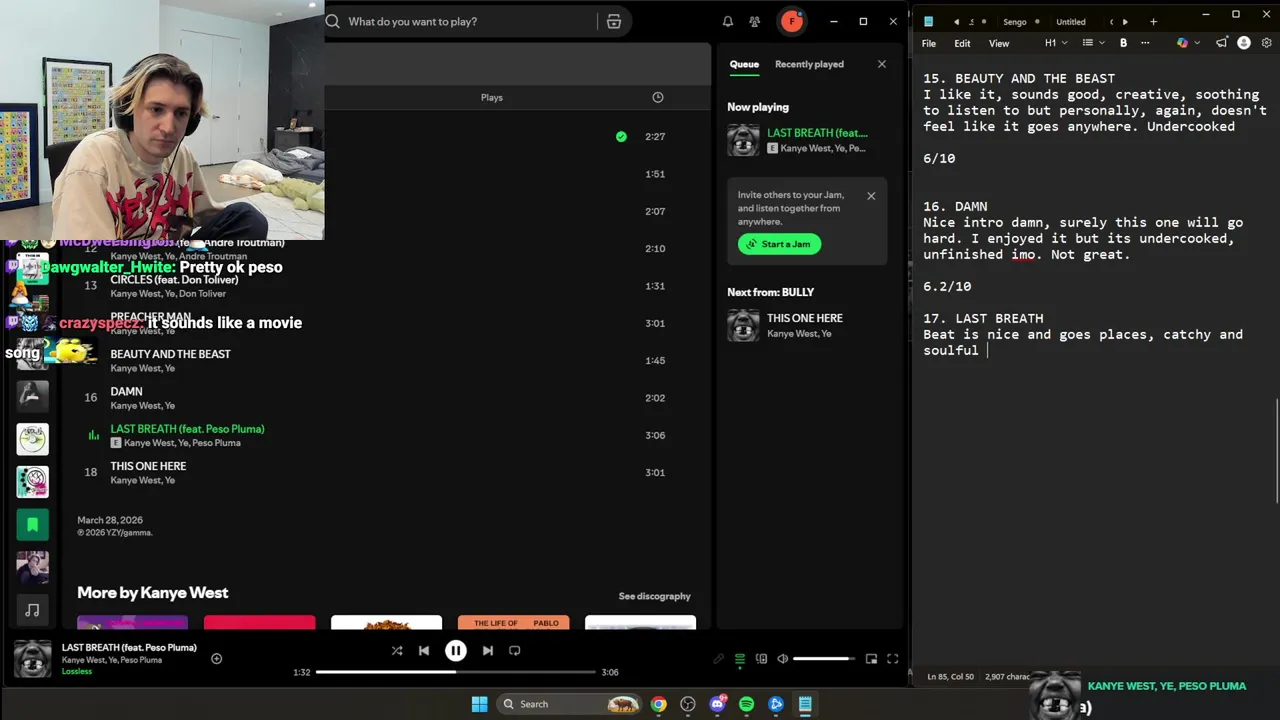This screenshot has height=720, width=1280.
Task: Expand the list formatting dropdown
Action: [x=1094, y=43]
